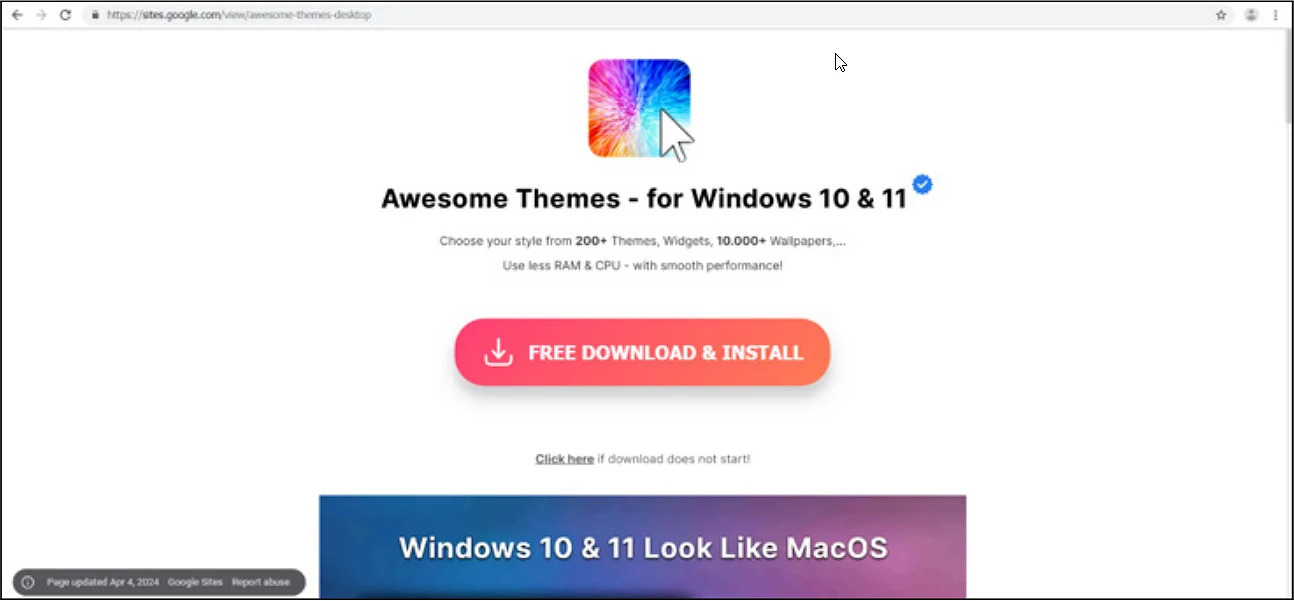Click the download arrow icon in the button
1294x601 pixels.
click(x=498, y=353)
